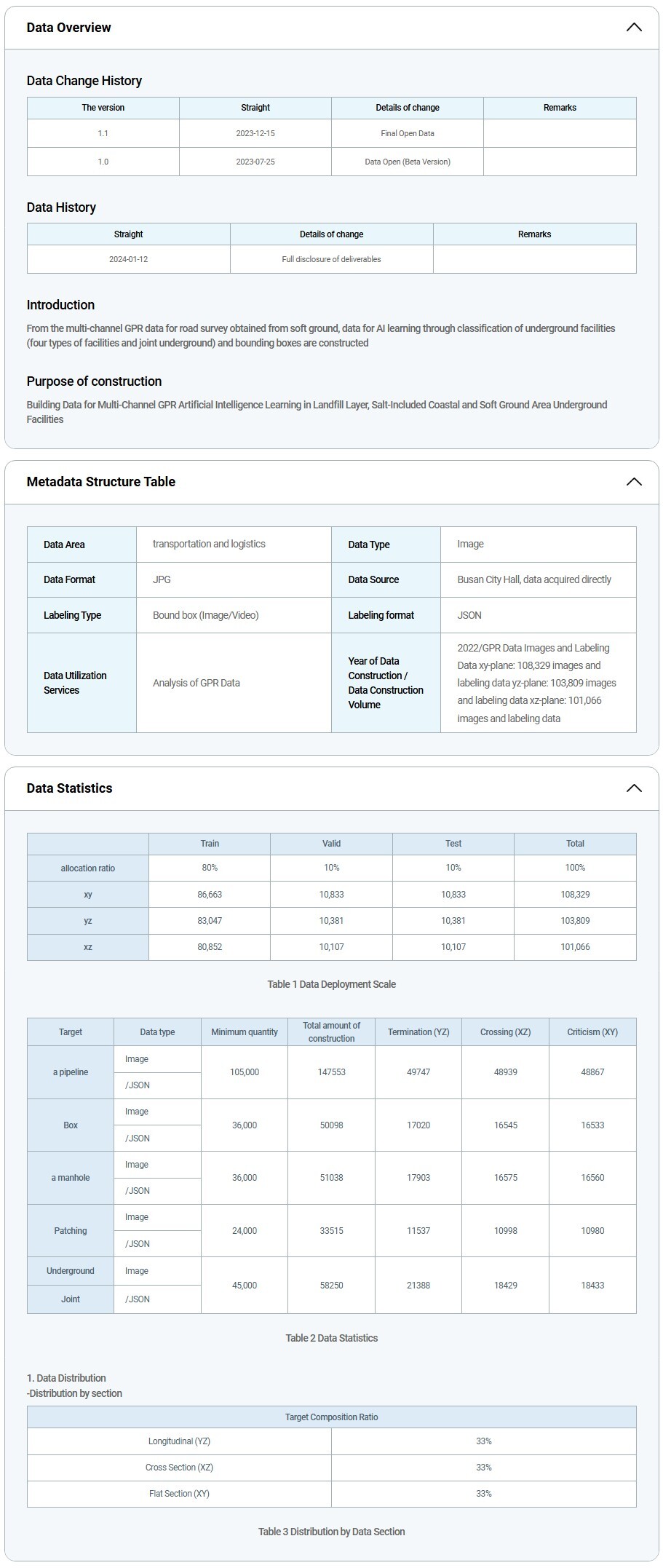This screenshot has width=663, height=1568.
Task: Select Full disclosure of deliverables cell
Action: pos(332,259)
